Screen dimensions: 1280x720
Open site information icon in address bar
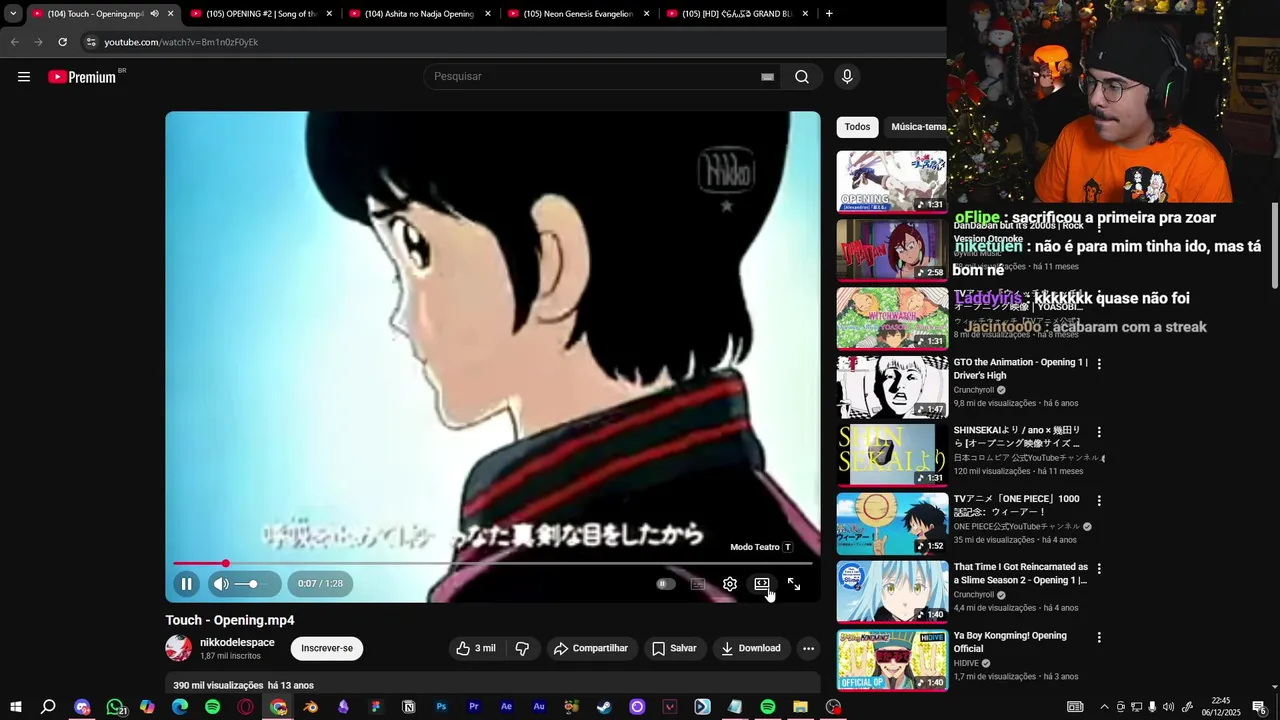[91, 42]
